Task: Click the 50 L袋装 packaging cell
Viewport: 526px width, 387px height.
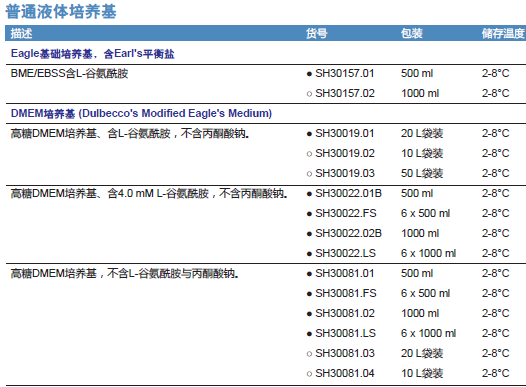Action: pyautogui.click(x=422, y=173)
